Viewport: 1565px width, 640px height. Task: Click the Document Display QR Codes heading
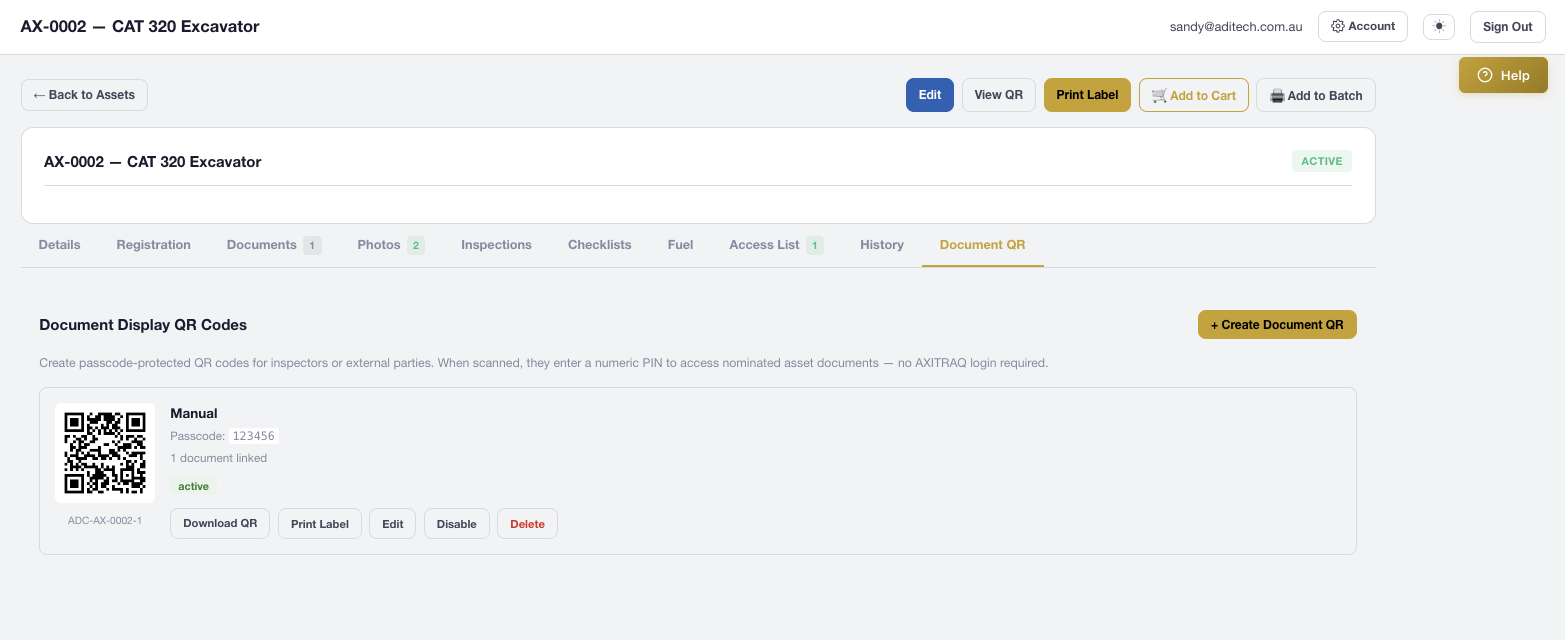[x=143, y=325]
